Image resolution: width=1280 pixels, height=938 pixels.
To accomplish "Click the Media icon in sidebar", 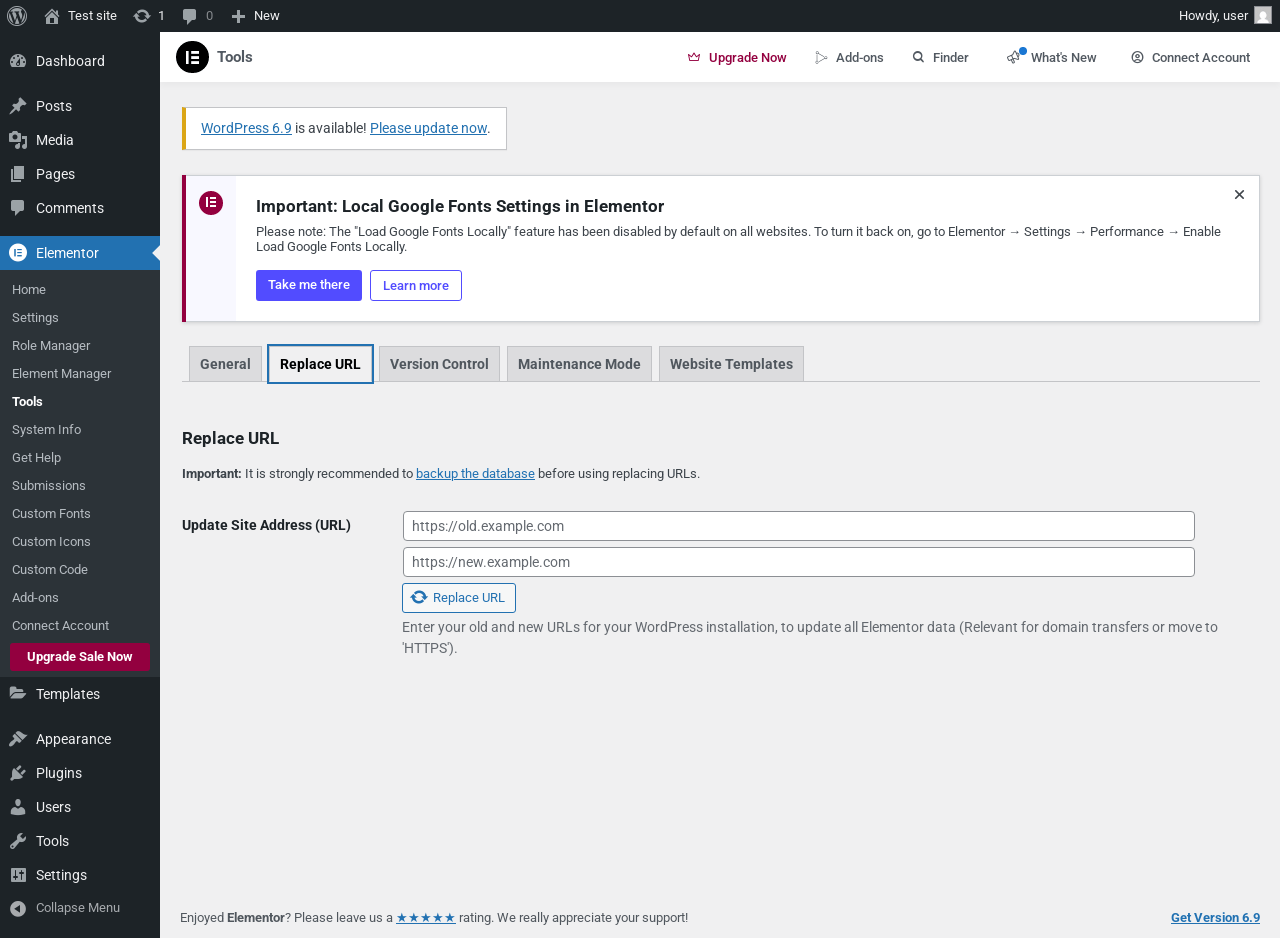I will point(18,140).
